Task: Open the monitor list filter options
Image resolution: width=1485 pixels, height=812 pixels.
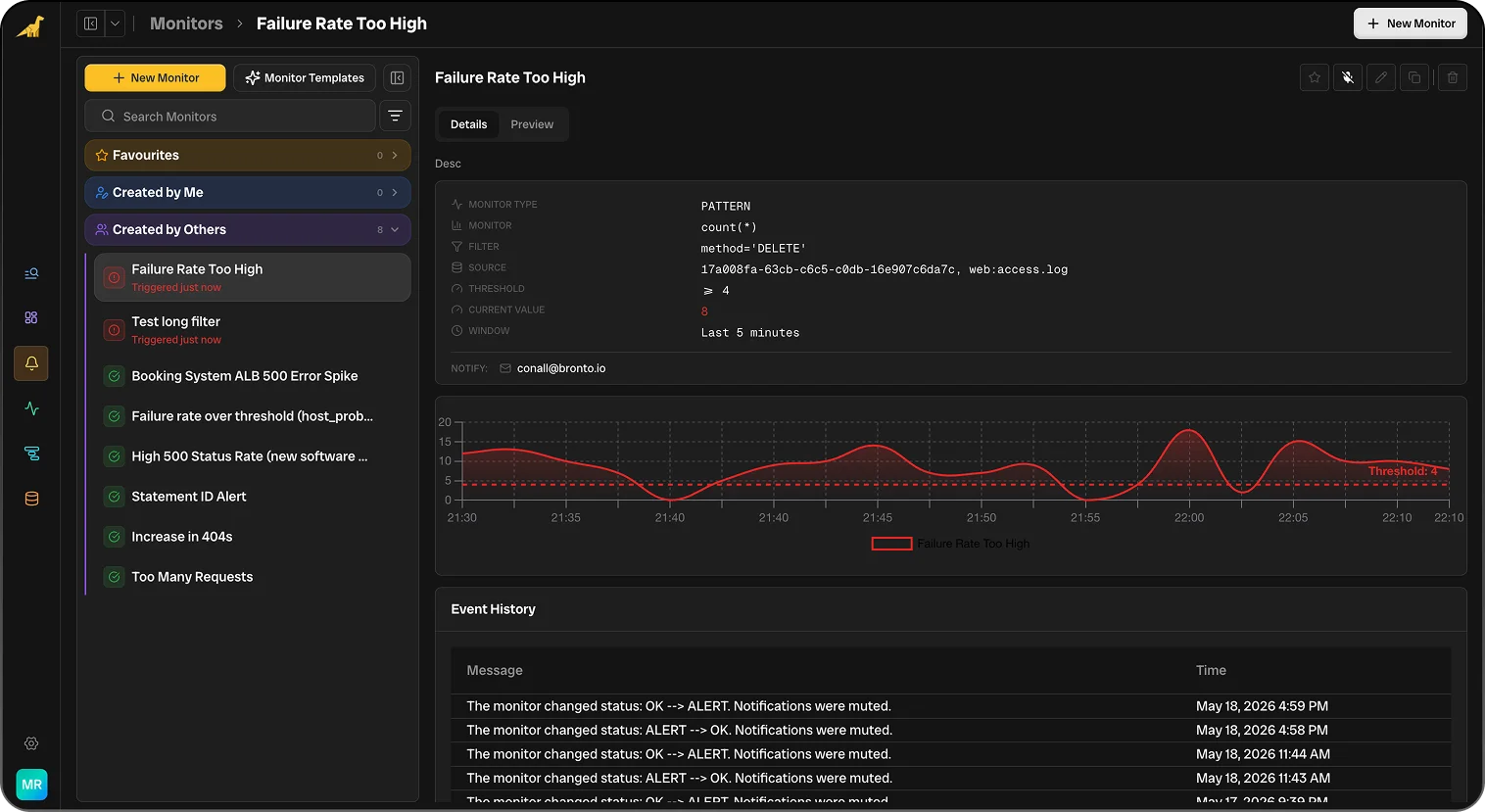Action: coord(395,116)
